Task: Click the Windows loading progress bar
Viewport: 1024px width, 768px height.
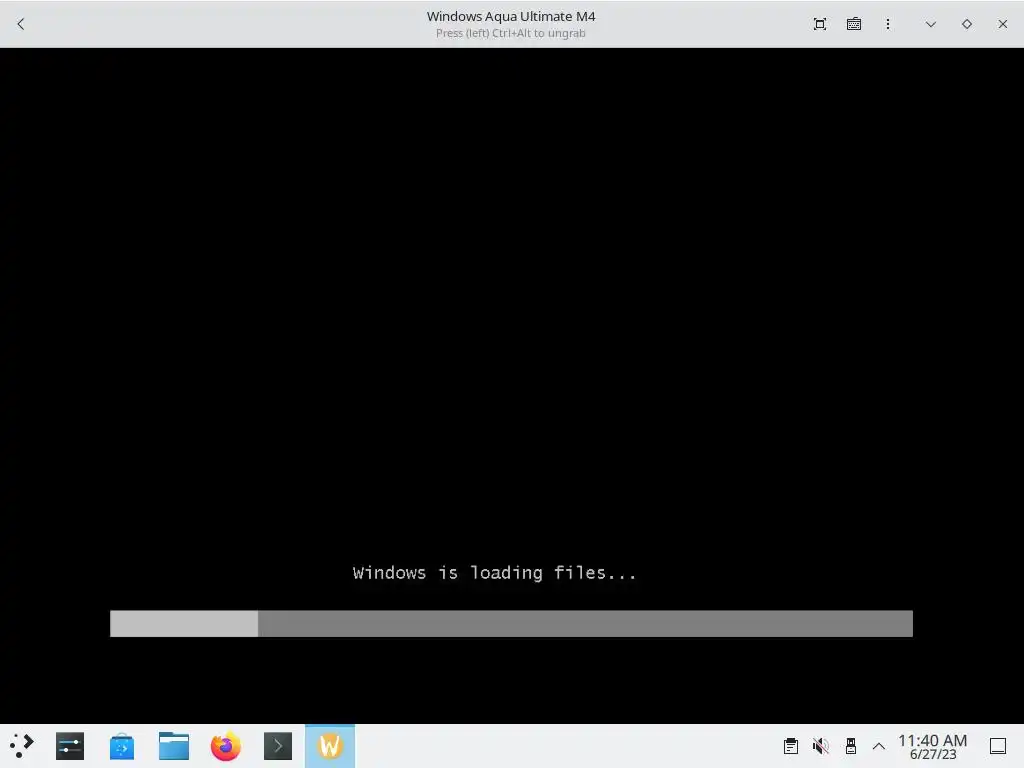Action: 511,624
